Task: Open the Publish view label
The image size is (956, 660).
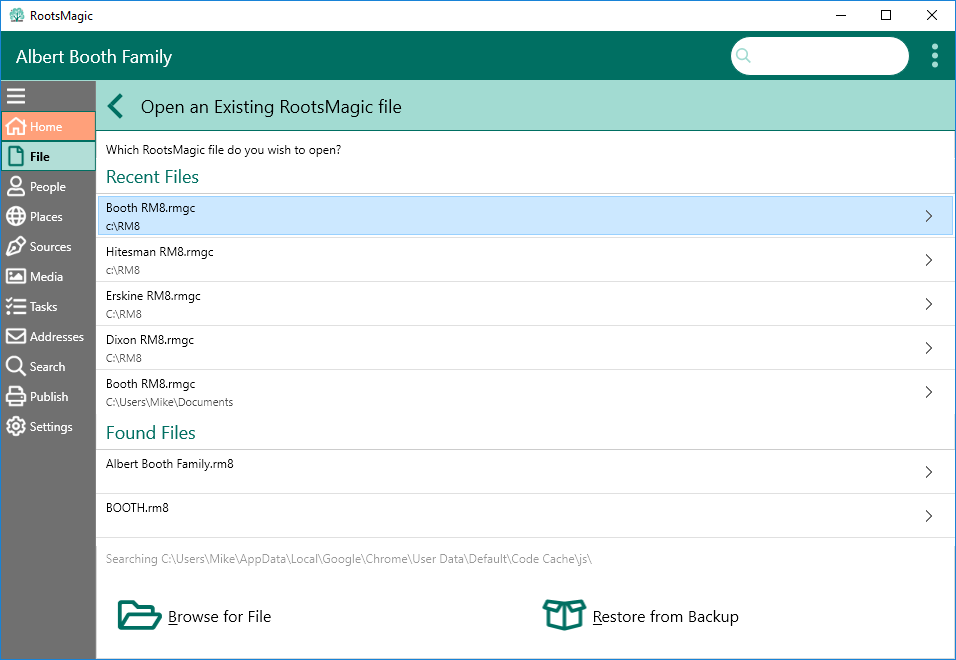Action: 49,397
